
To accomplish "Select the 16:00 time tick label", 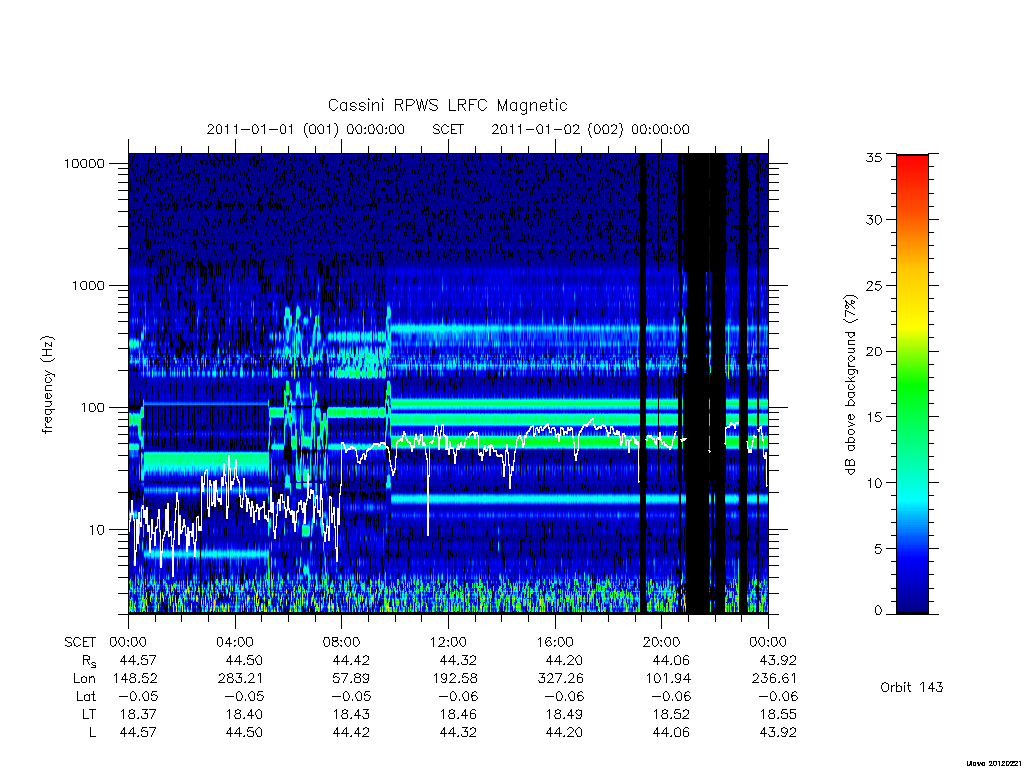I will point(554,642).
